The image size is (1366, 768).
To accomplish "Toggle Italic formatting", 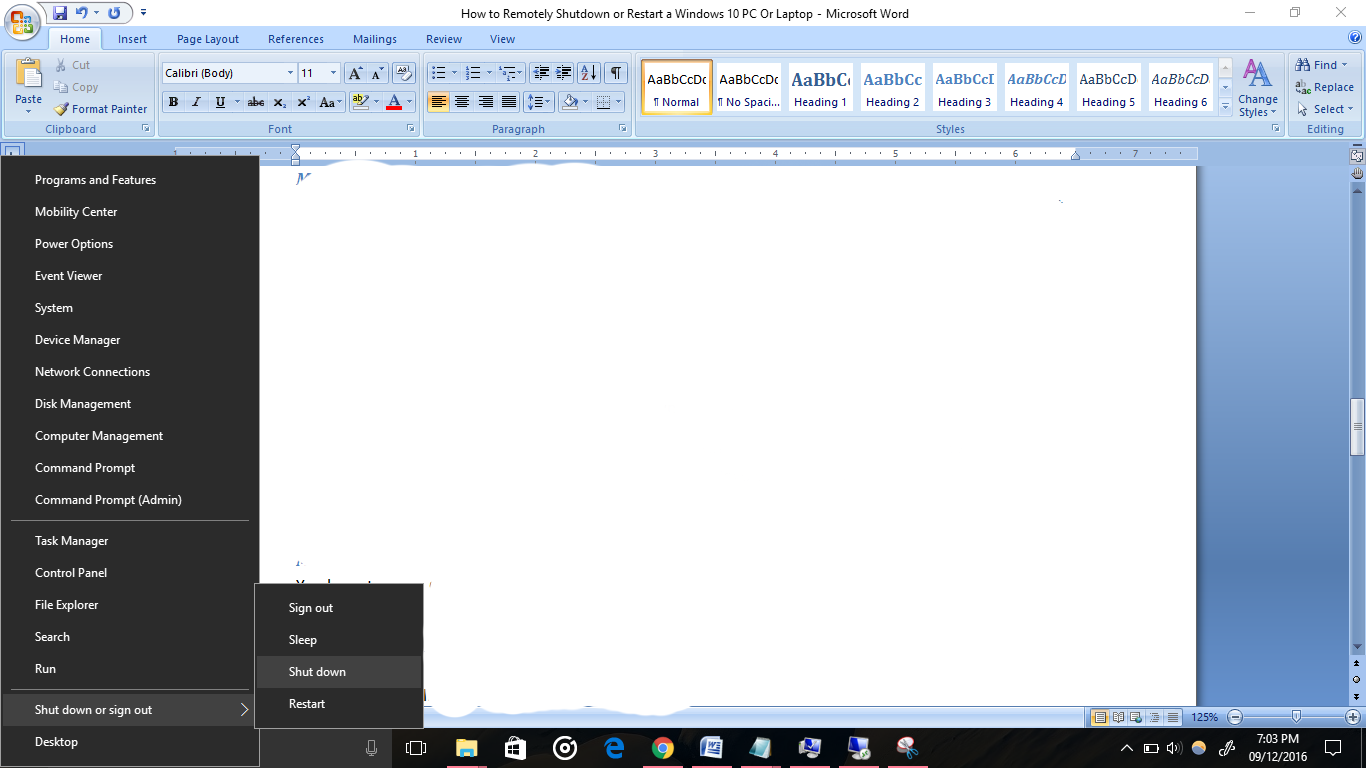I will click(196, 102).
